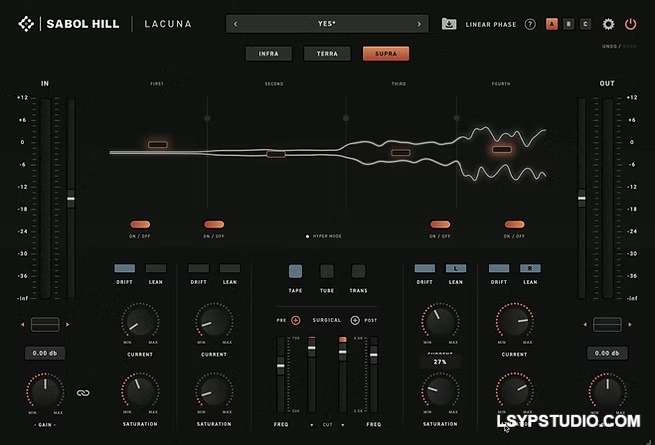This screenshot has width=655, height=445.
Task: Click the Sabol Hill logo icon
Action: pyautogui.click(x=26, y=24)
